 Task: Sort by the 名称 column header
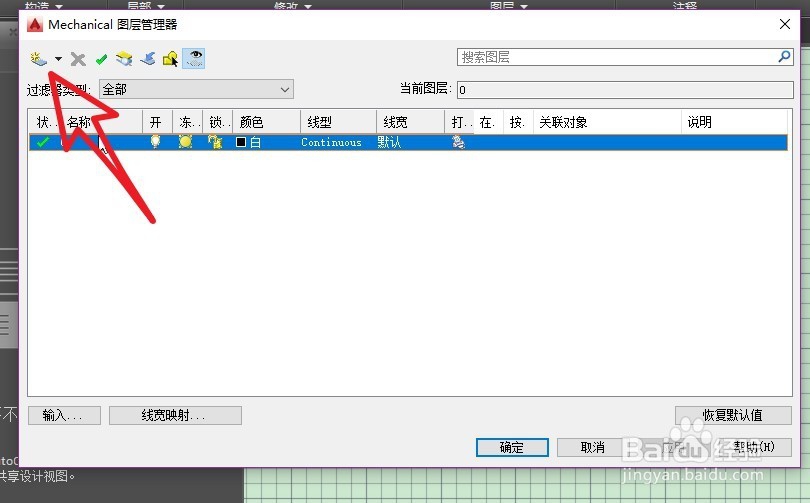click(x=101, y=122)
